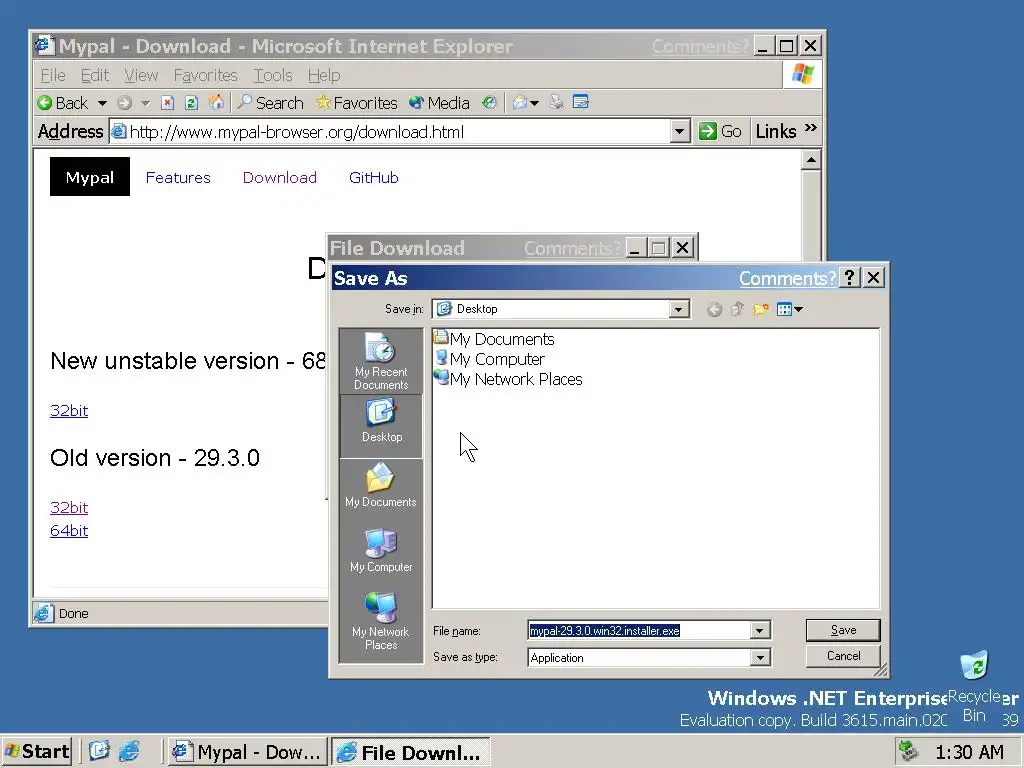Screen dimensions: 1024x768
Task: Open the View Menu icon in Save As
Action: (x=789, y=309)
